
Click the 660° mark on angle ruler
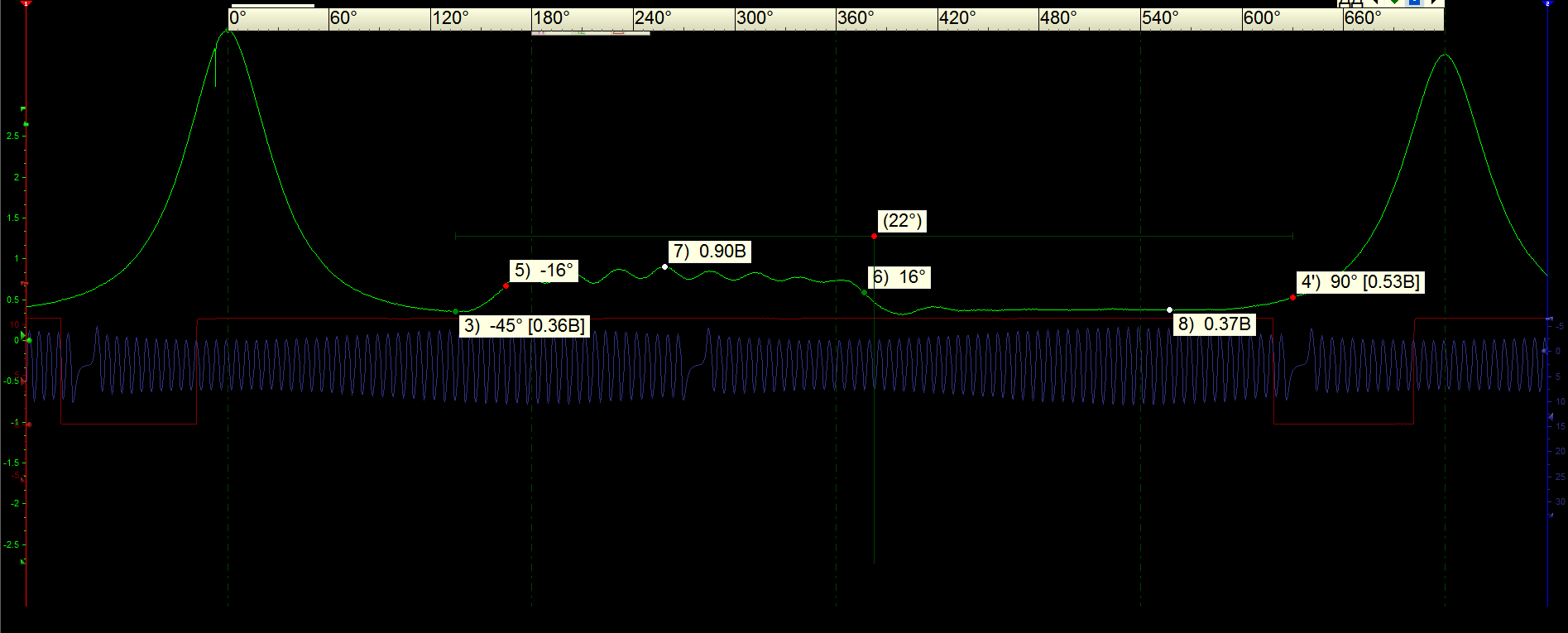point(1363,18)
